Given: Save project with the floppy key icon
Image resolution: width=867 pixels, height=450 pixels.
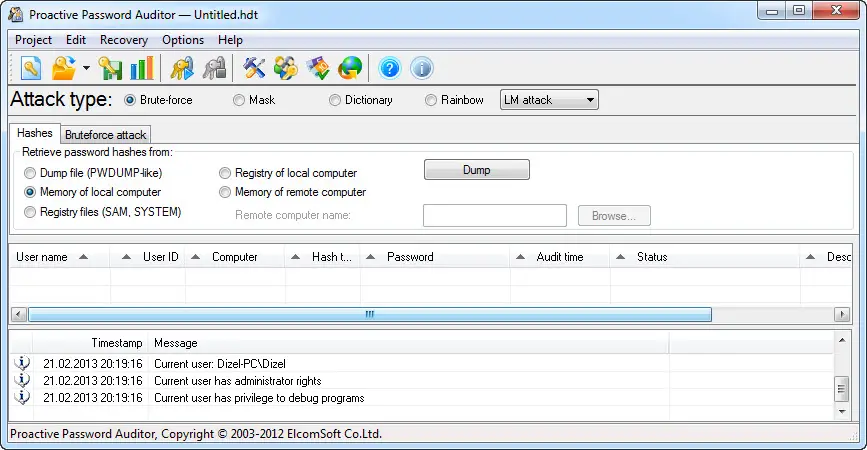Looking at the screenshot, I should pos(110,69).
